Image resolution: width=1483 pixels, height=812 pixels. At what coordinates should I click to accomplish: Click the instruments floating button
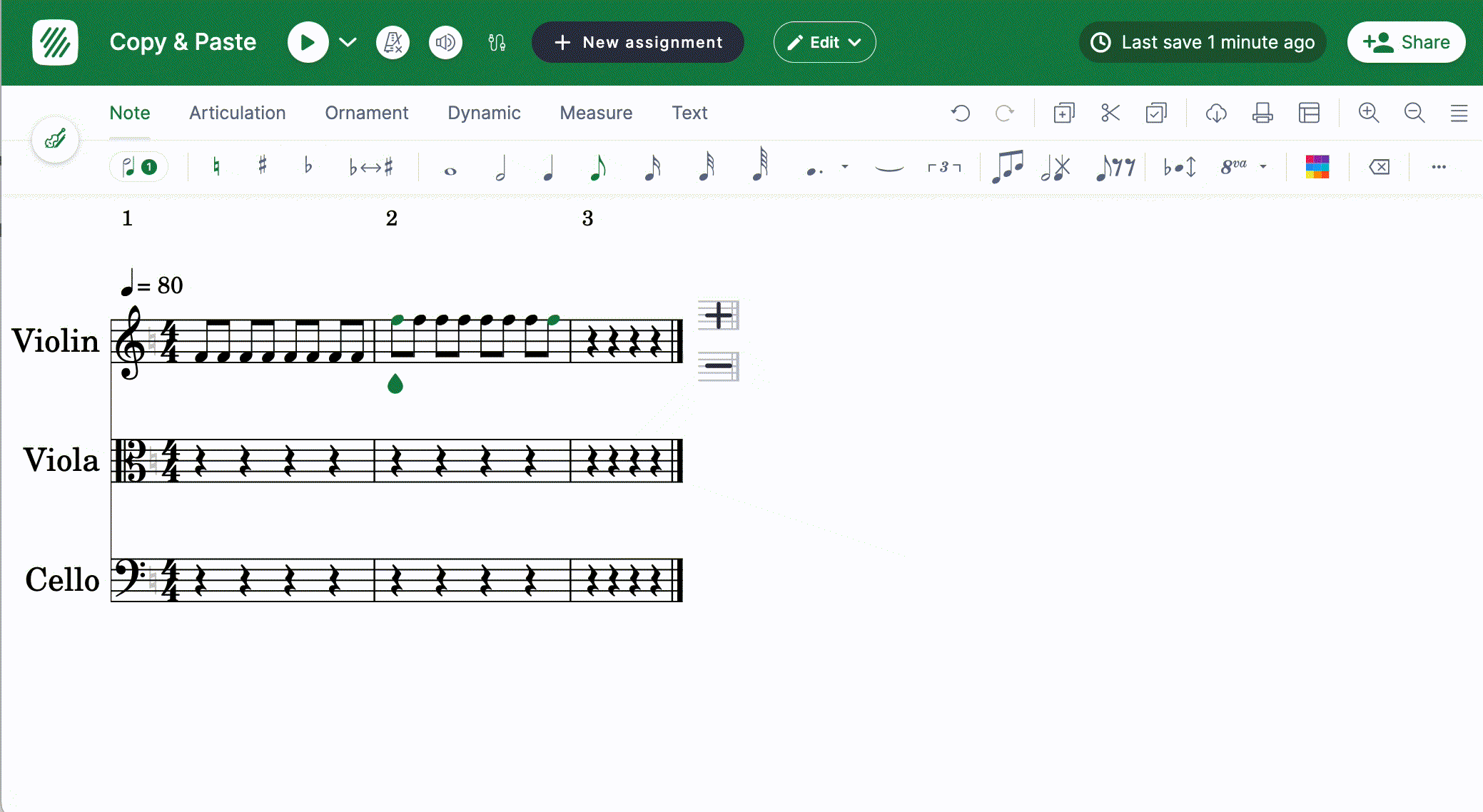pos(56,139)
